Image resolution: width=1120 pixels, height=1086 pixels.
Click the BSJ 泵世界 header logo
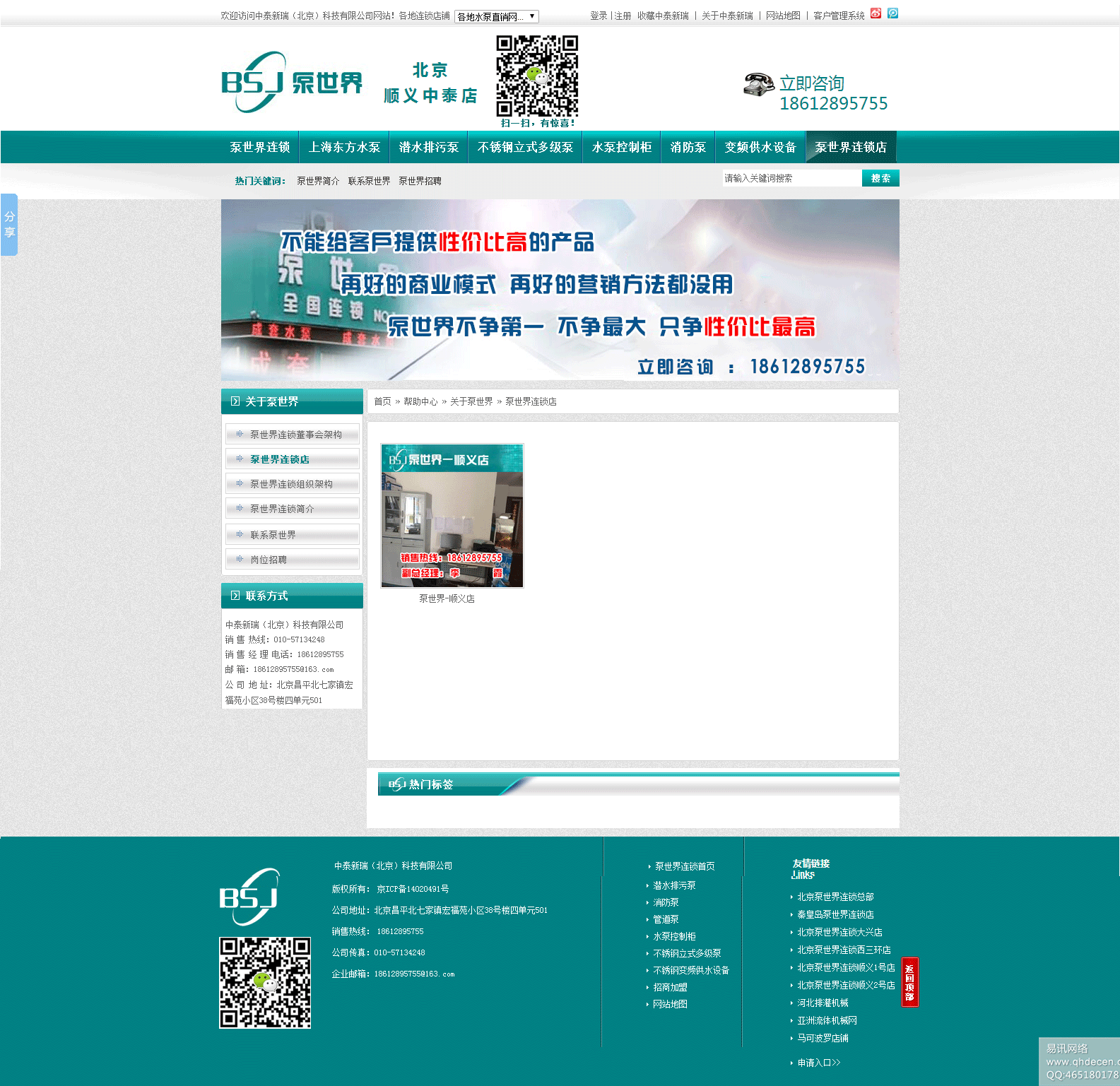pos(292,82)
